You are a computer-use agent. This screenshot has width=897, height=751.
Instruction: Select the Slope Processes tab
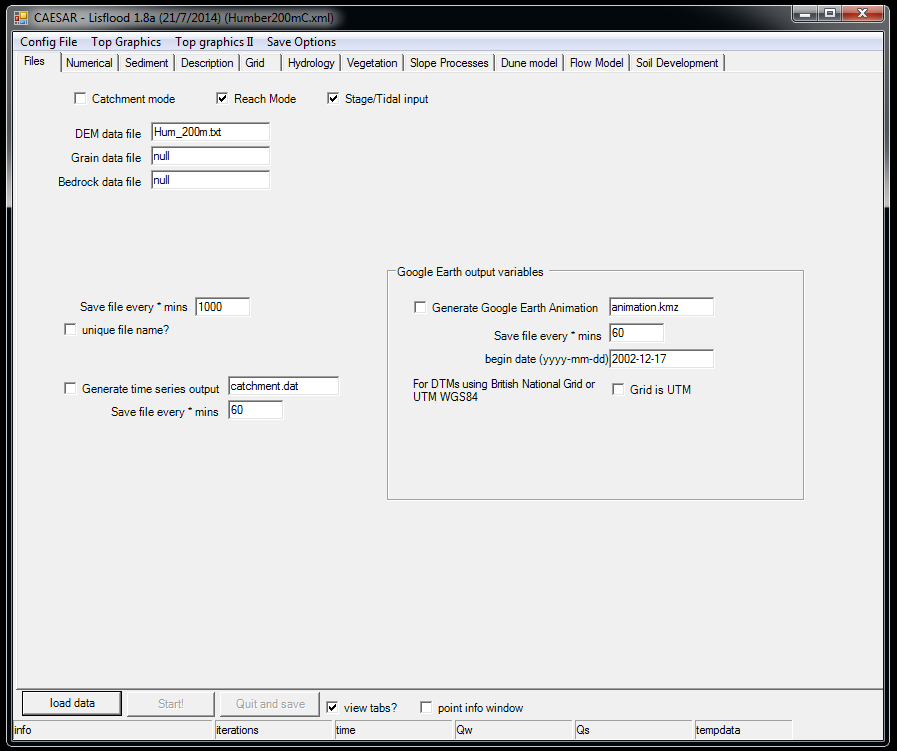tap(448, 62)
